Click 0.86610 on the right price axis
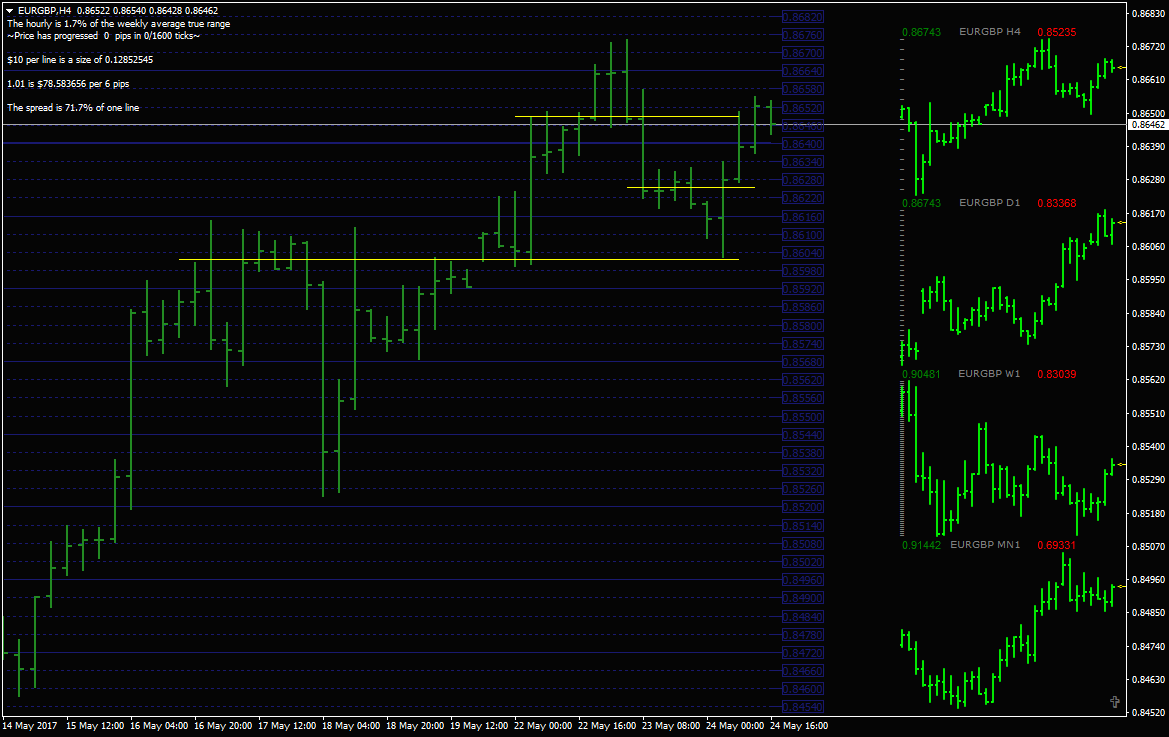 click(1148, 80)
